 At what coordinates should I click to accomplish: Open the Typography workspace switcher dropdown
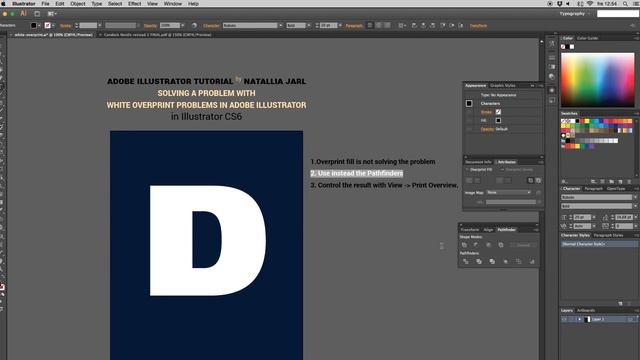tap(575, 13)
